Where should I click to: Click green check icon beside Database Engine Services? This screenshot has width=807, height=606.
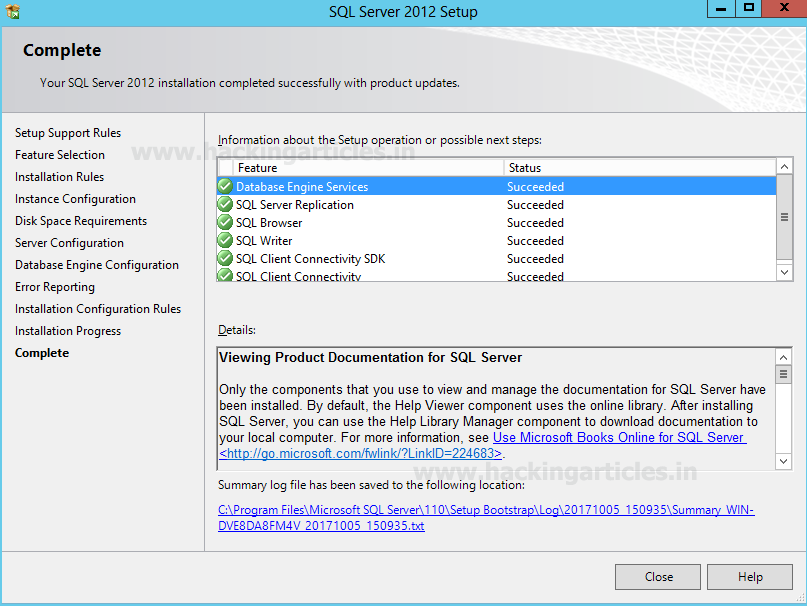225,186
